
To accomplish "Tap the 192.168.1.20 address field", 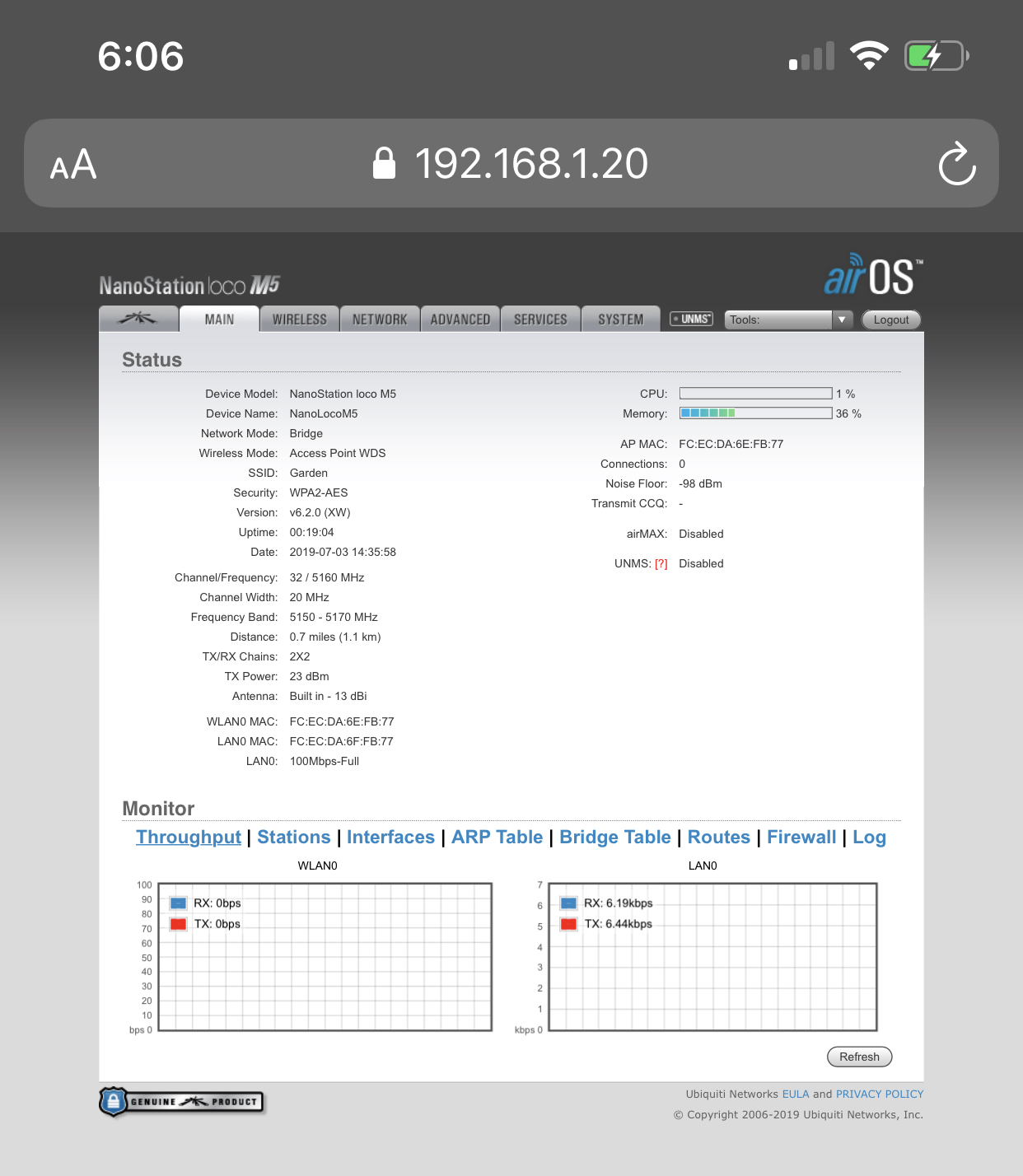I will pos(511,163).
